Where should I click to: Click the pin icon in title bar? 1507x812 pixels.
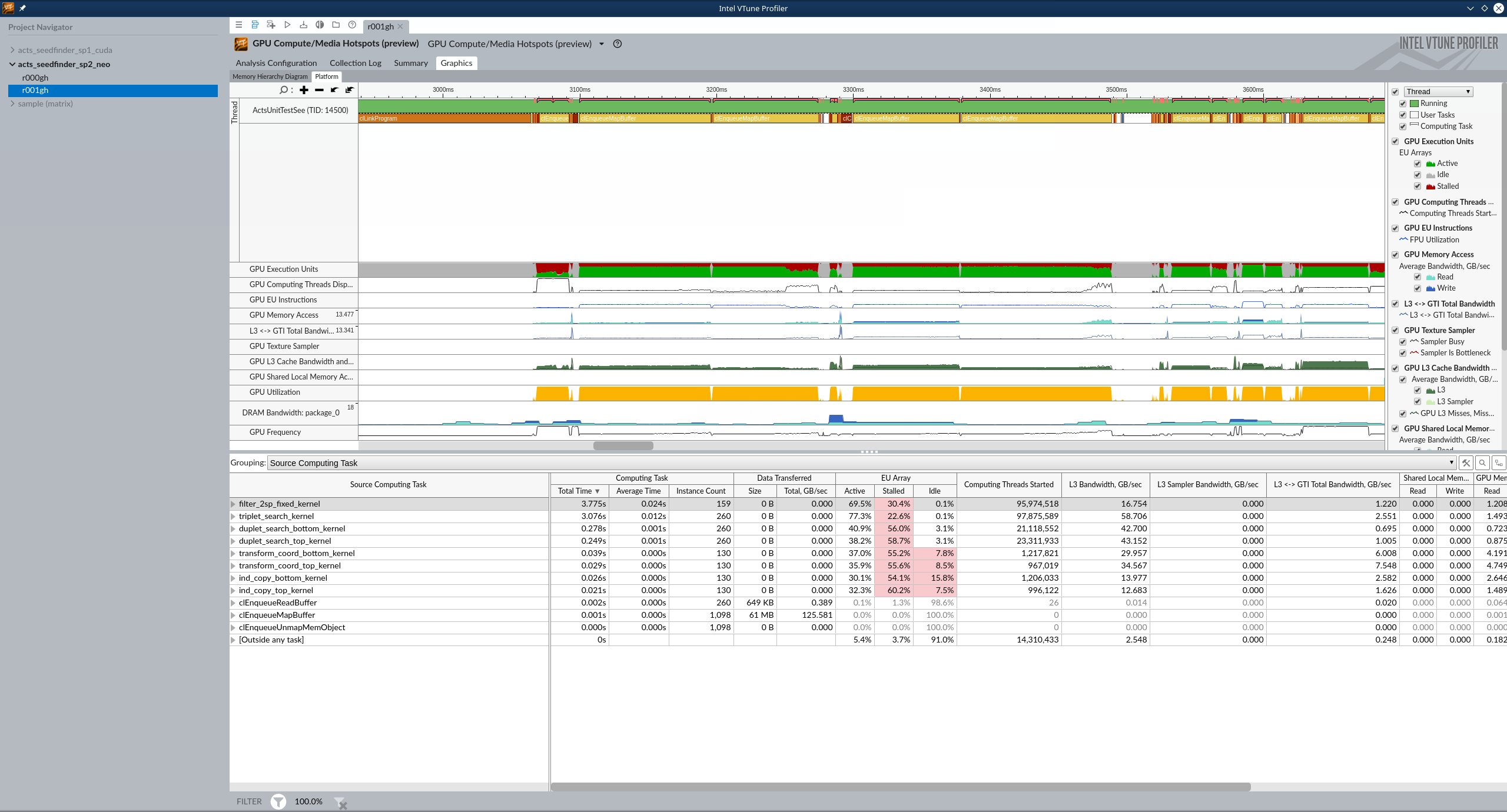22,8
